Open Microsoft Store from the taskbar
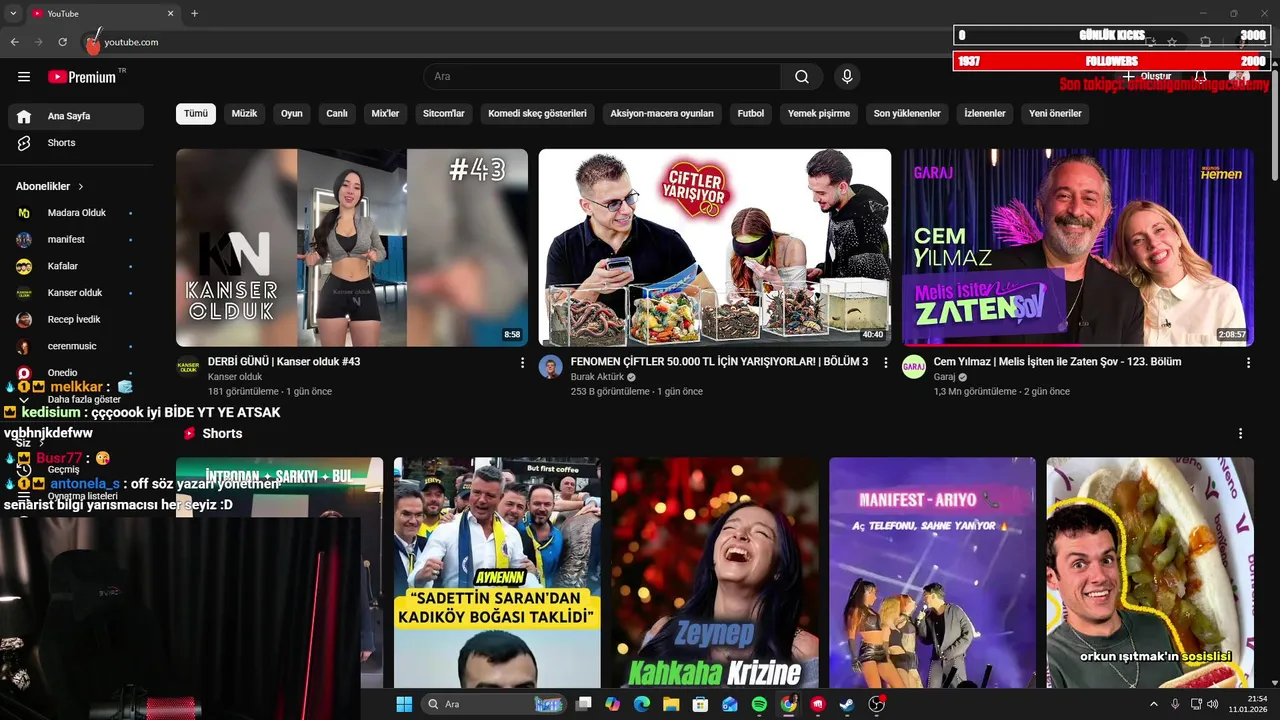 point(700,704)
